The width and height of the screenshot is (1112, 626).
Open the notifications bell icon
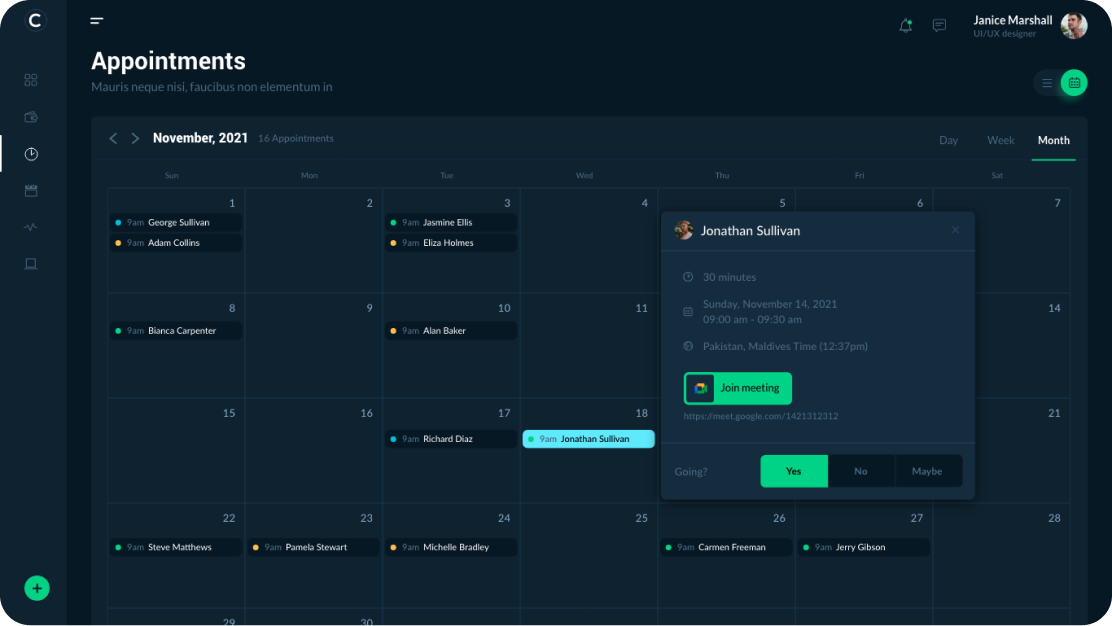905,26
